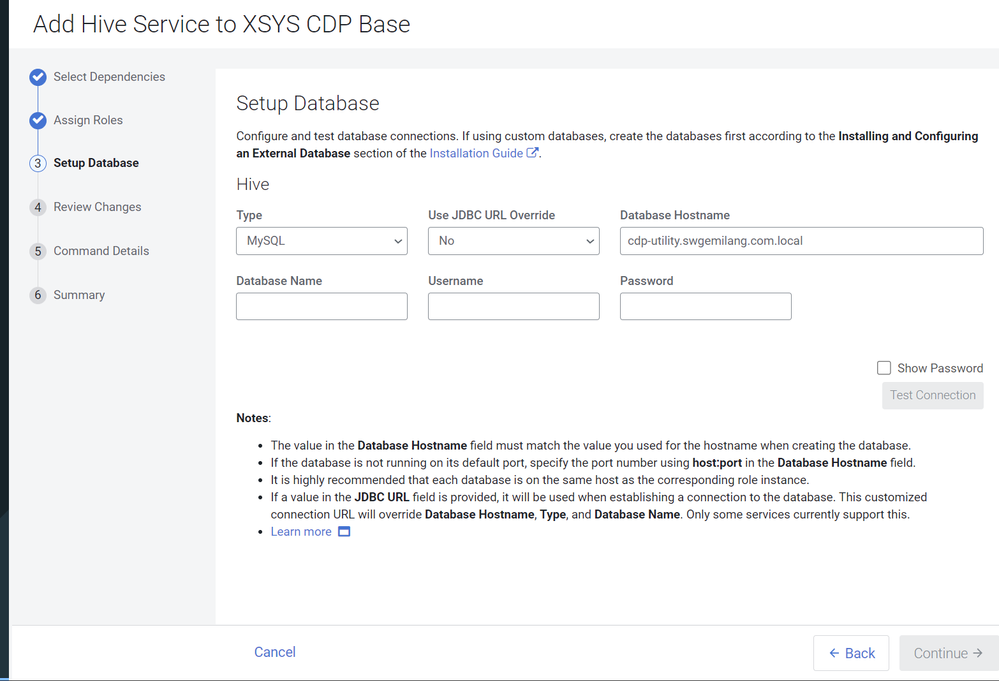The height and width of the screenshot is (681, 999).
Task: Click the Username field label
Action: click(456, 281)
